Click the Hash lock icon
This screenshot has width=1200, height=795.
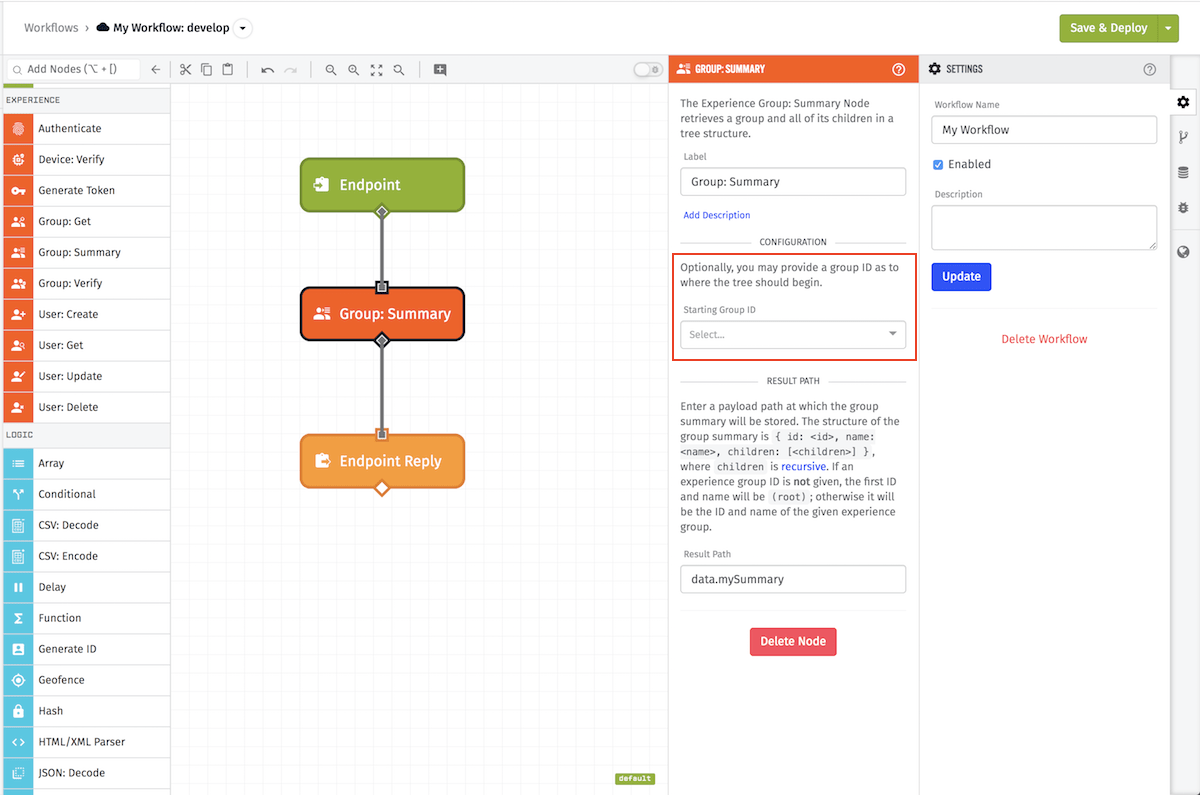[x=18, y=711]
